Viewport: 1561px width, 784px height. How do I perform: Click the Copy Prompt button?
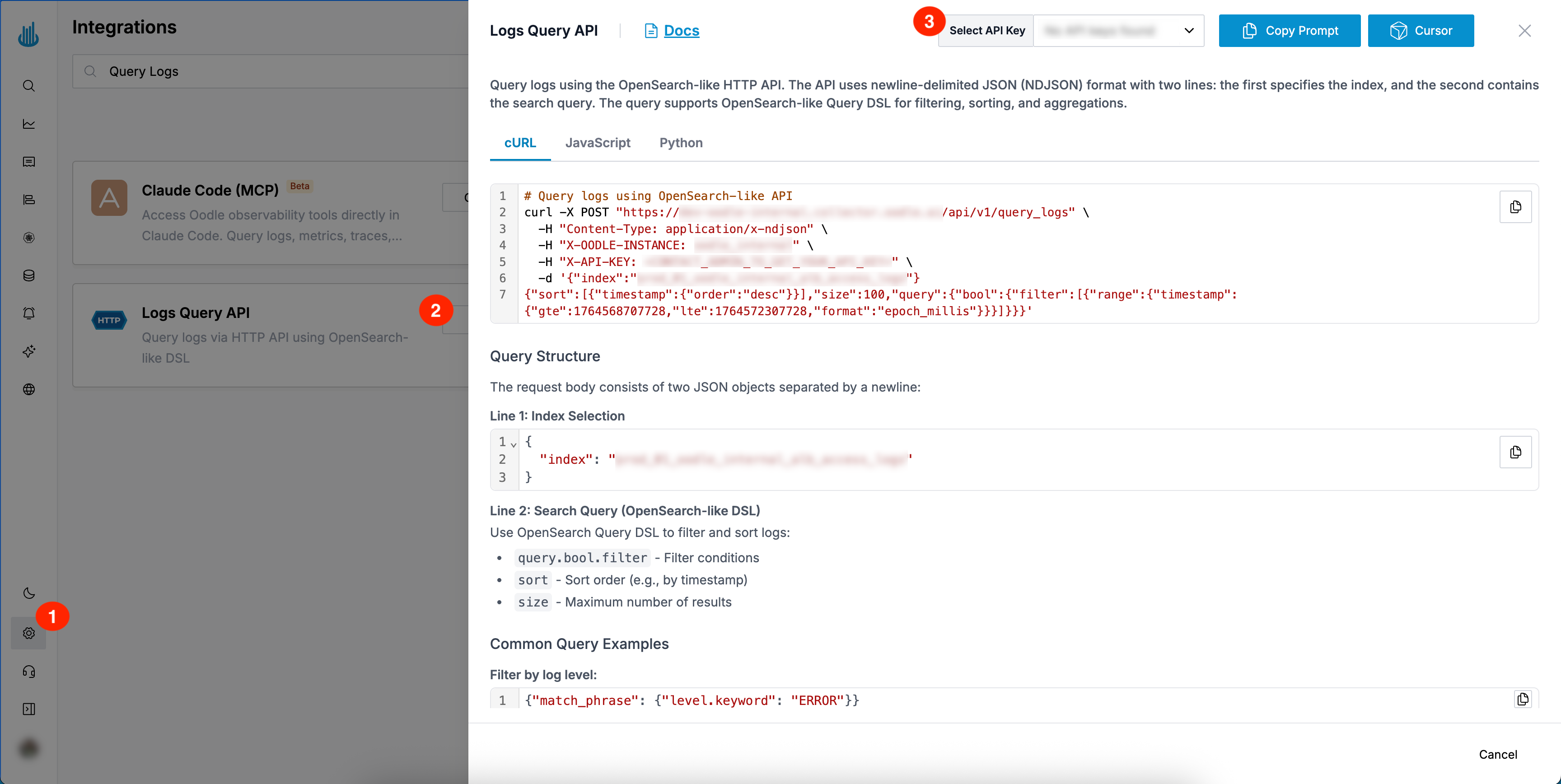click(x=1289, y=30)
